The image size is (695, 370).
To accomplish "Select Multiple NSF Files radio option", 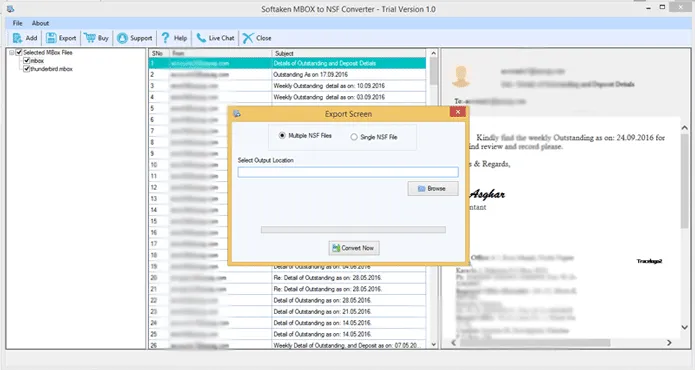I will (x=282, y=136).
